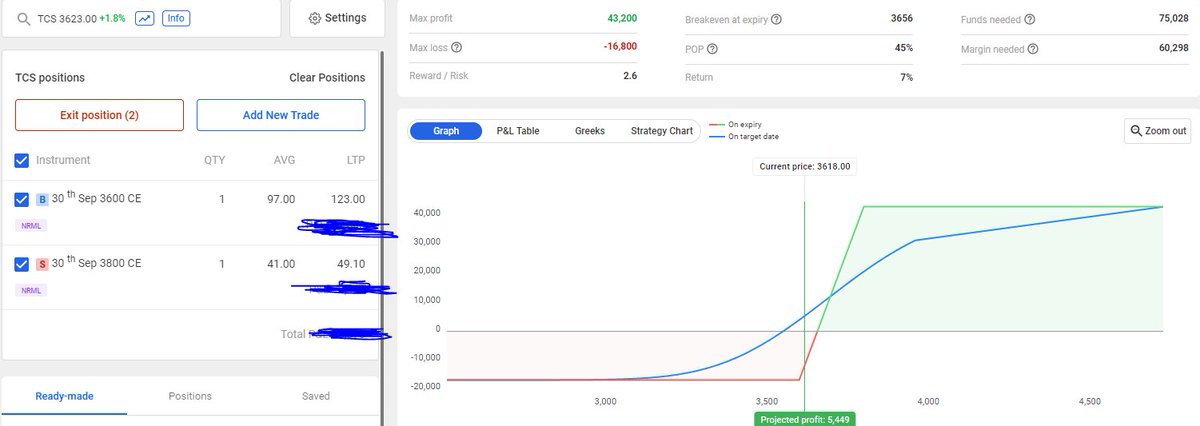Click the breakeven value 3656
This screenshot has height=426, width=1200.
pos(901,18)
